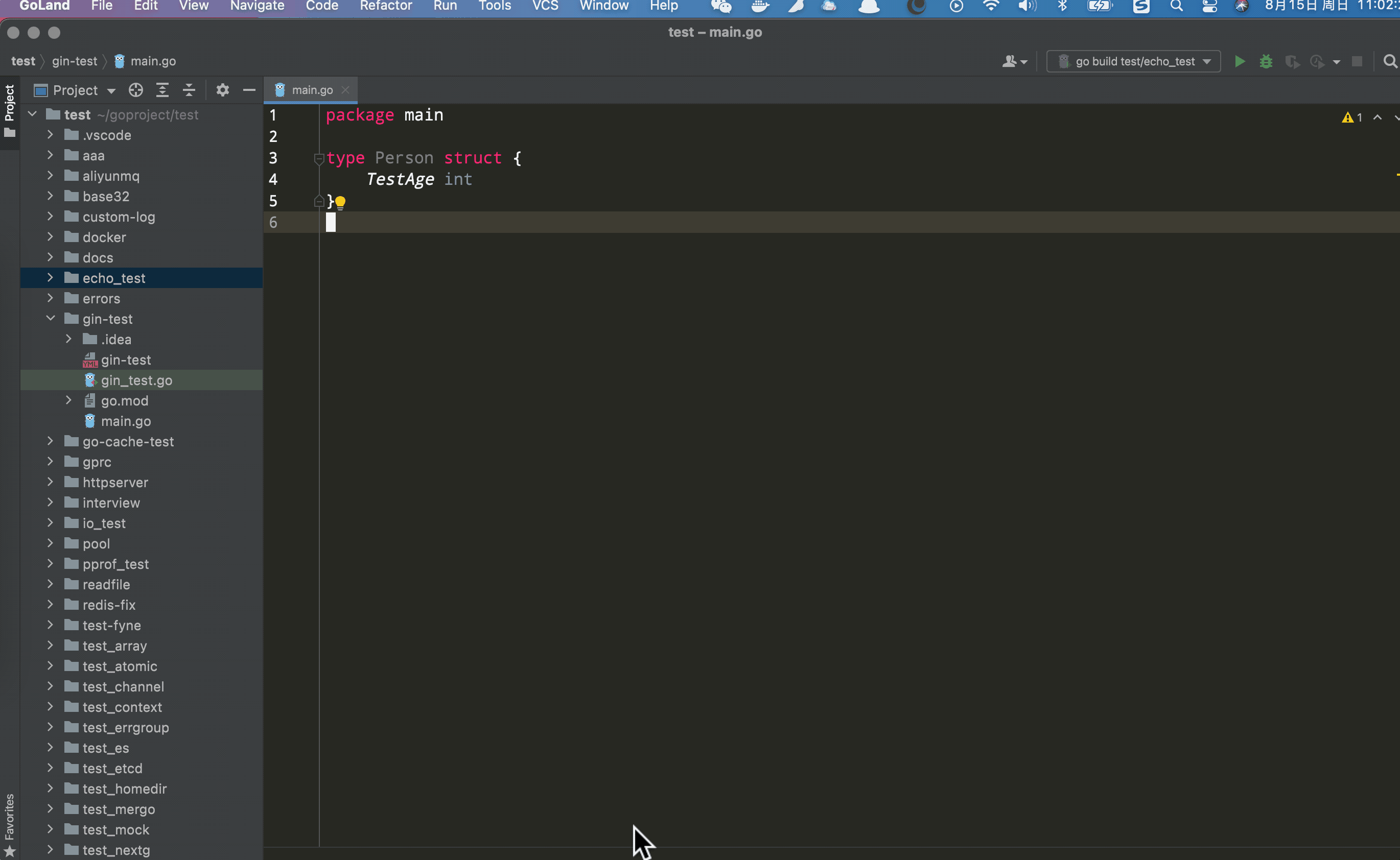
Task: Click the yellow intention lightbulb
Action: click(x=340, y=202)
